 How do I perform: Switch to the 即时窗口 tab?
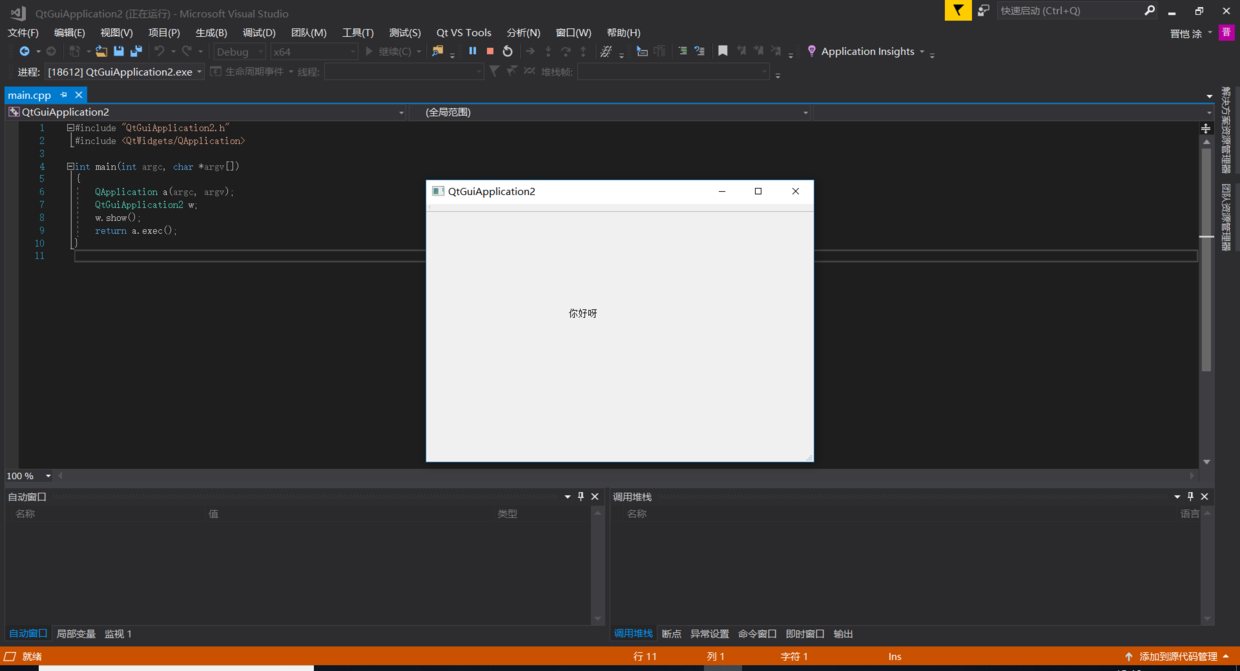805,634
